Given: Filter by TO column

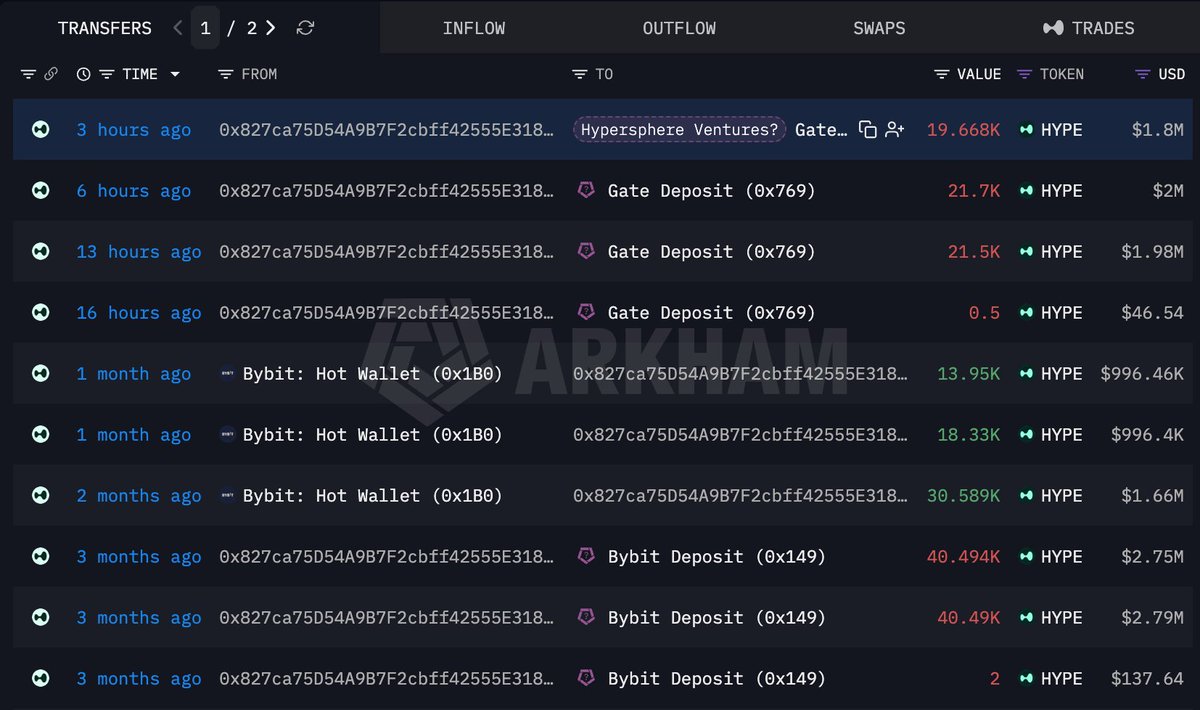Looking at the screenshot, I should pos(579,74).
